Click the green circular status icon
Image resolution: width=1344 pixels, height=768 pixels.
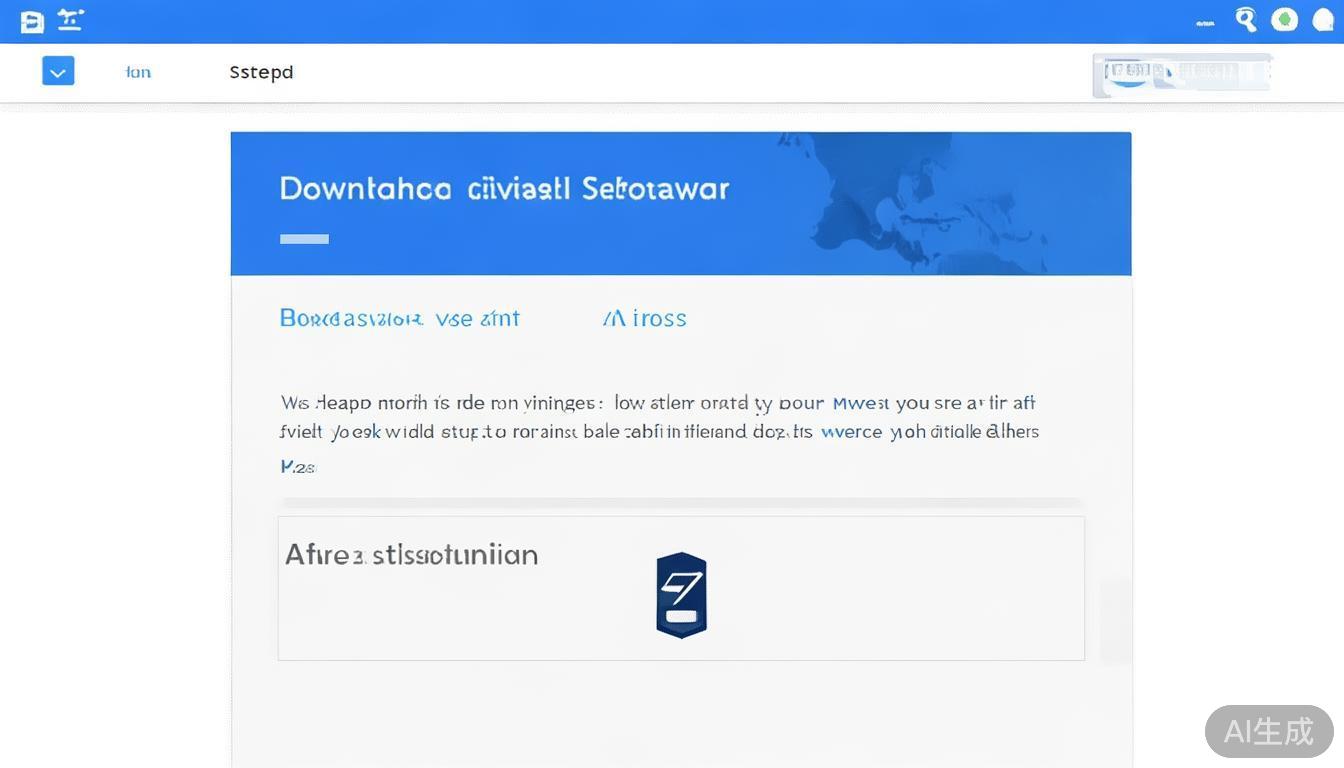click(1284, 20)
